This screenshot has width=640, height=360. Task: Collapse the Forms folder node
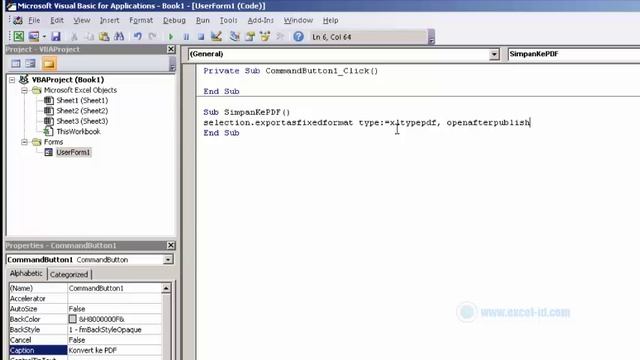coord(24,142)
